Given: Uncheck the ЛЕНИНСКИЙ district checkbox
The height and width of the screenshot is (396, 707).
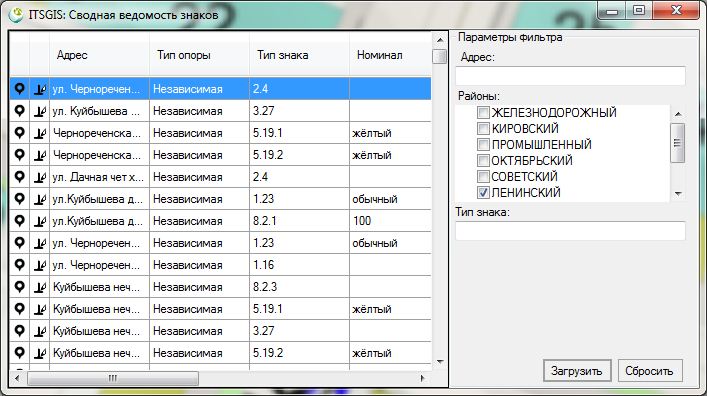Looking at the screenshot, I should click(x=483, y=193).
